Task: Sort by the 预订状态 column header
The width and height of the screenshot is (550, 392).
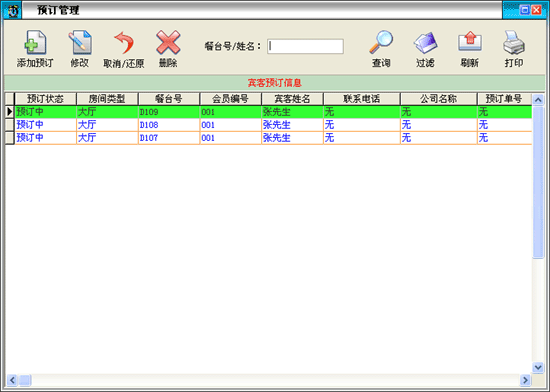Action: [45, 99]
